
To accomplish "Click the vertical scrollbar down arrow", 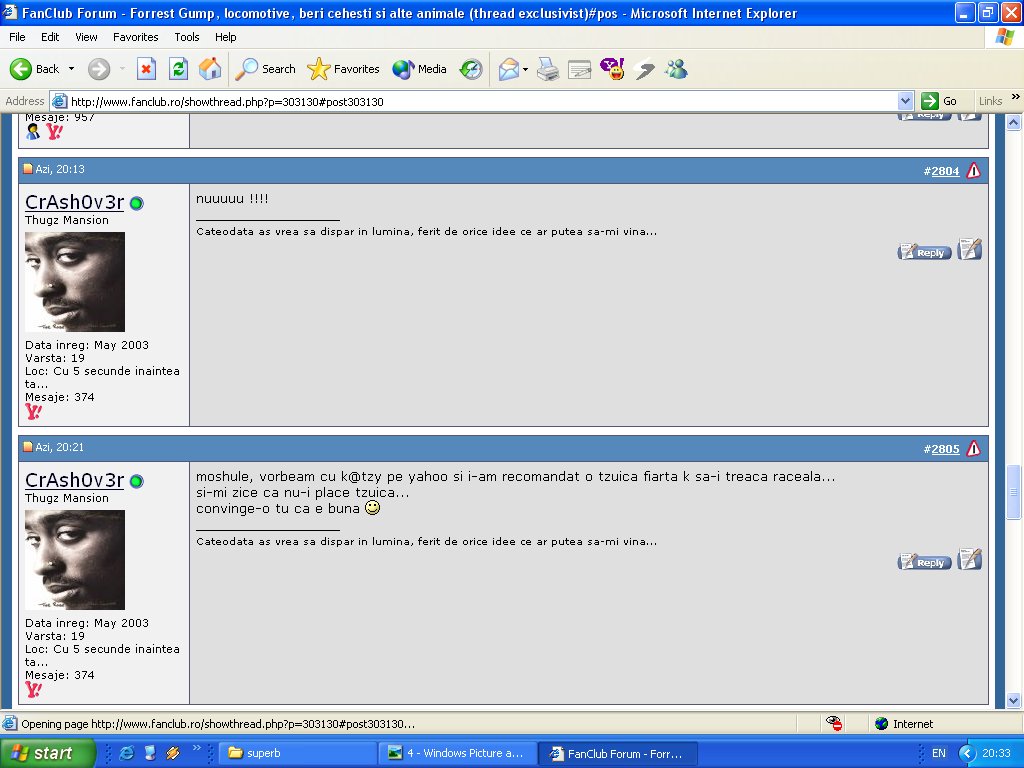I will coord(1013,700).
